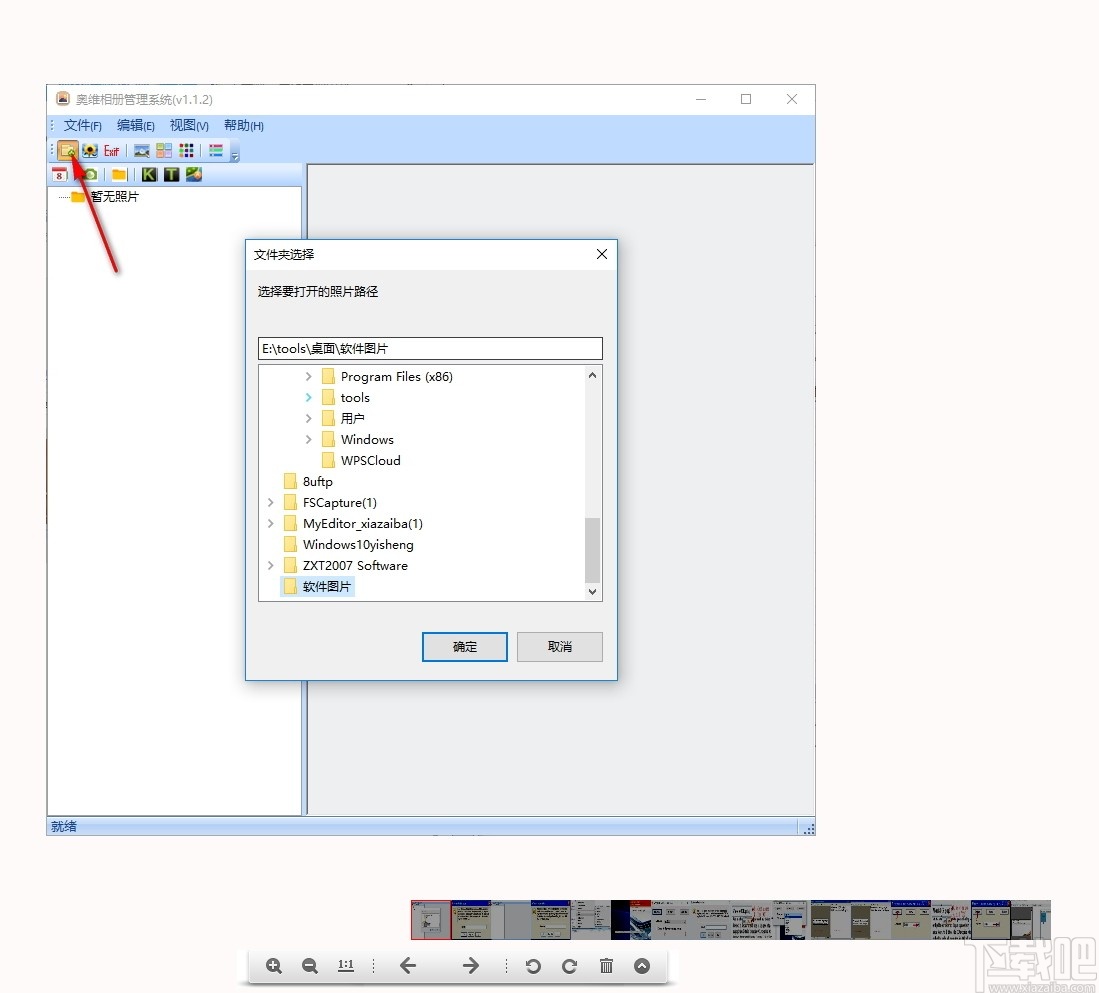
Task: Go to the next image with right arrow
Action: [x=471, y=966]
